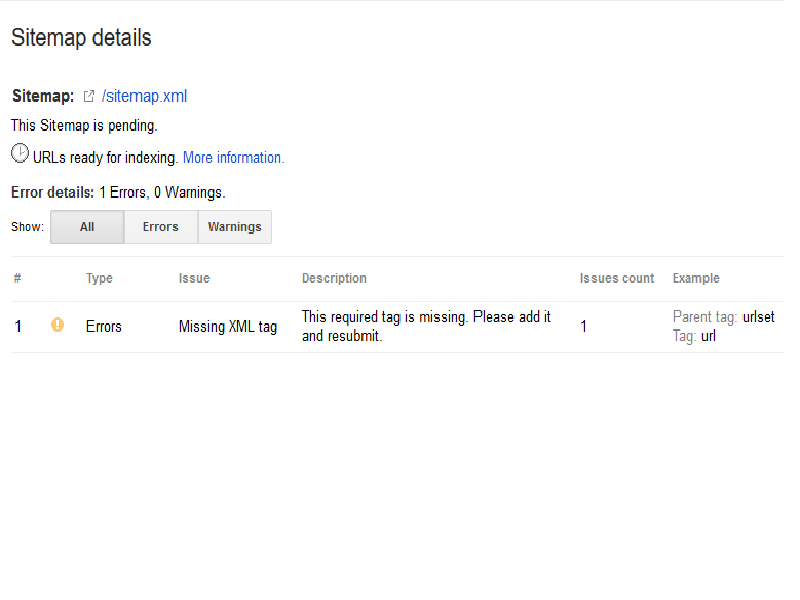
Task: Click the clock pending icon
Action: pyautogui.click(x=20, y=154)
